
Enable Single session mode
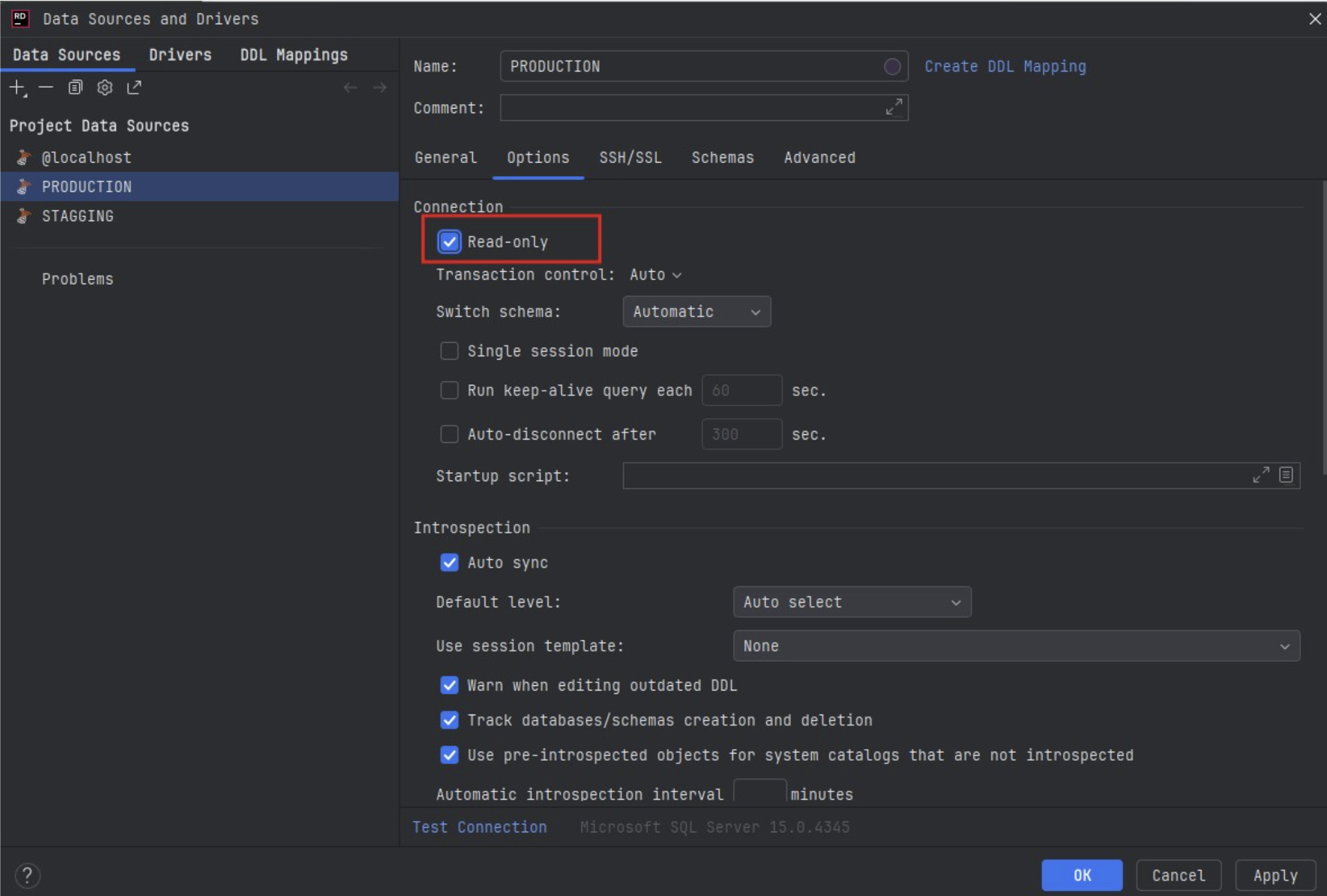(x=449, y=351)
